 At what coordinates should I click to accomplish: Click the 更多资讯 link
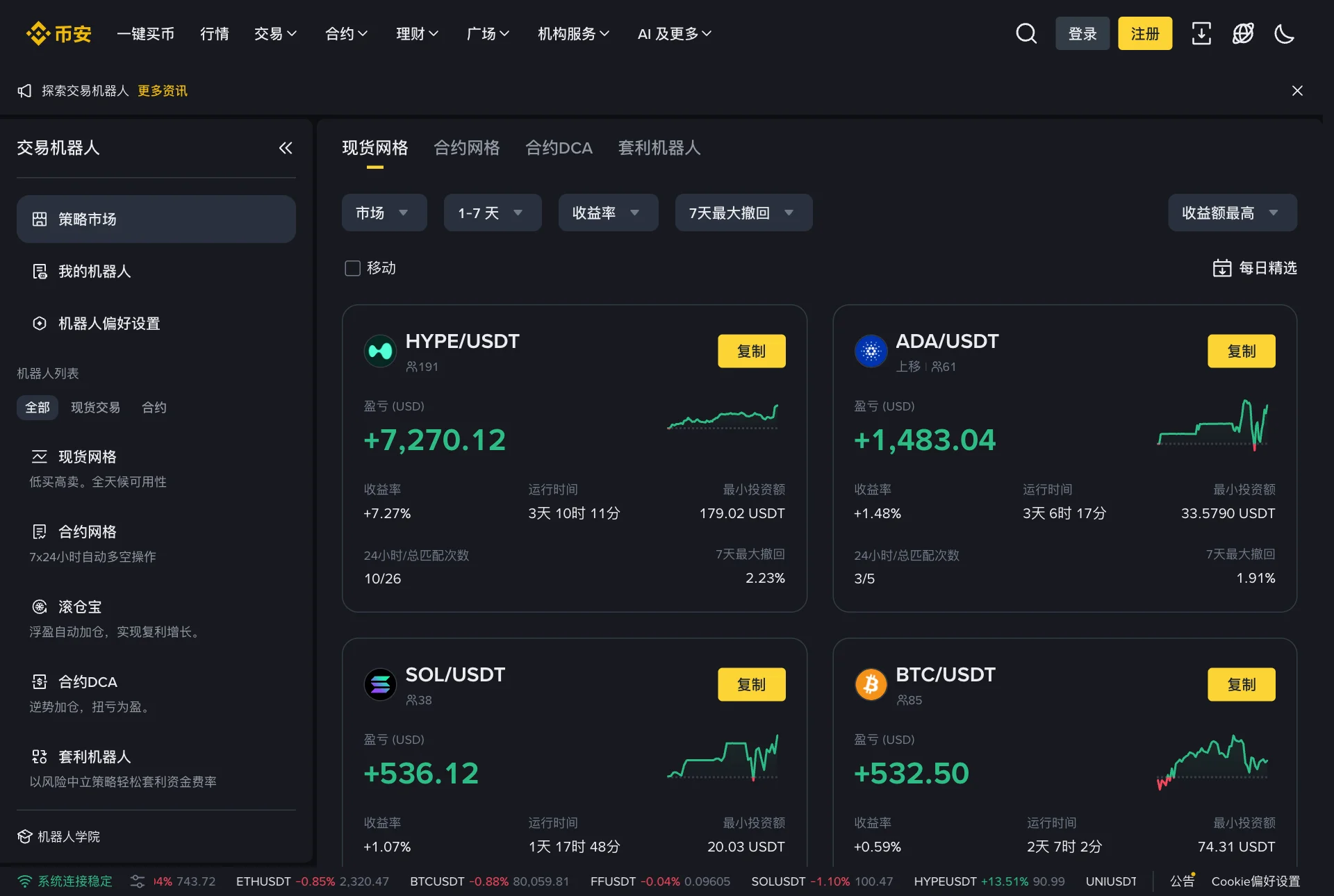point(163,91)
